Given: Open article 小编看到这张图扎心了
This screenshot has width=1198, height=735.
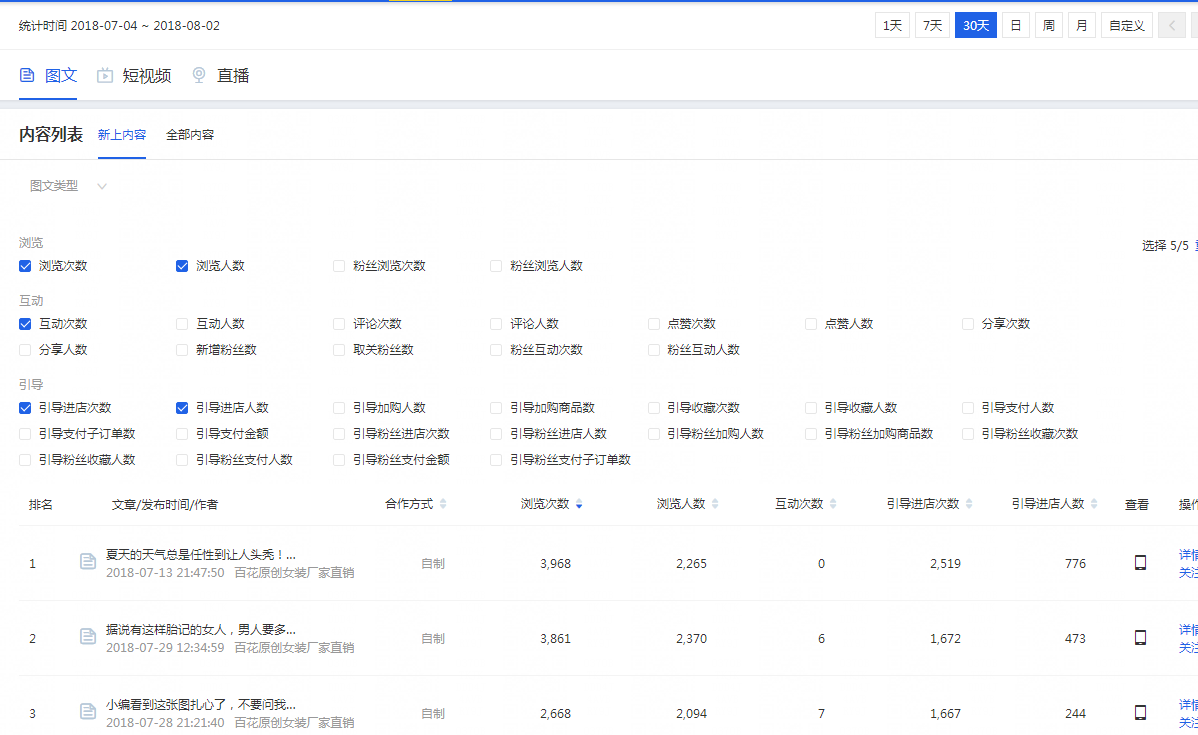Looking at the screenshot, I should click(200, 704).
